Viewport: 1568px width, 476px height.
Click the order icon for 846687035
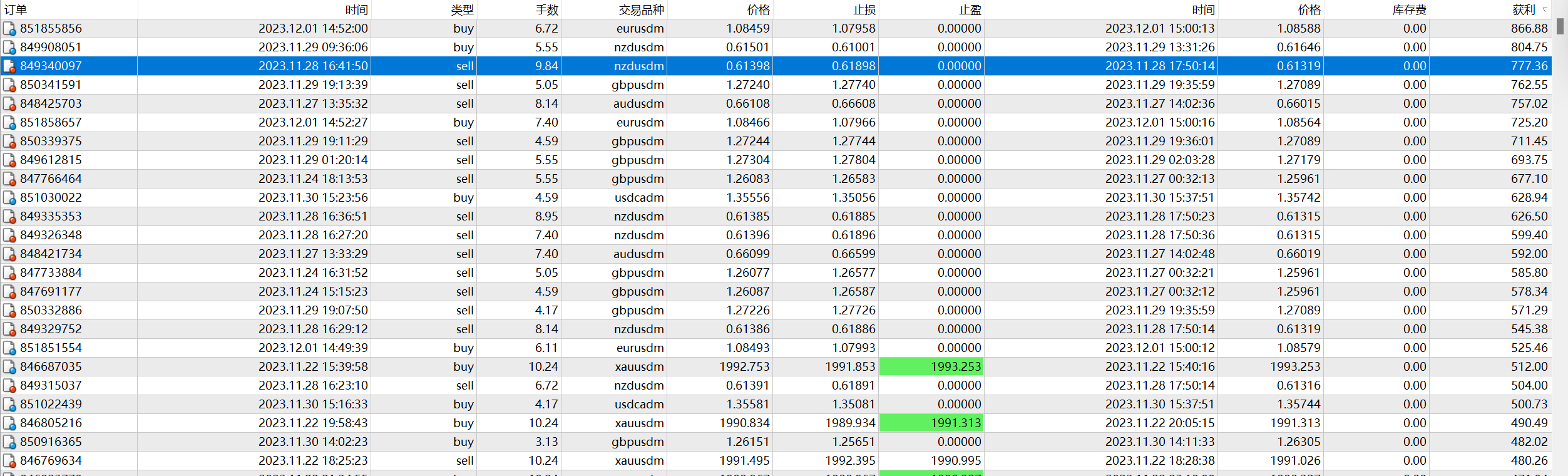coord(9,367)
